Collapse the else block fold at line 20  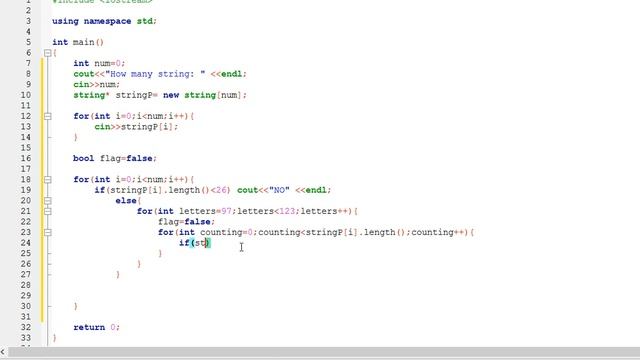coord(47,200)
